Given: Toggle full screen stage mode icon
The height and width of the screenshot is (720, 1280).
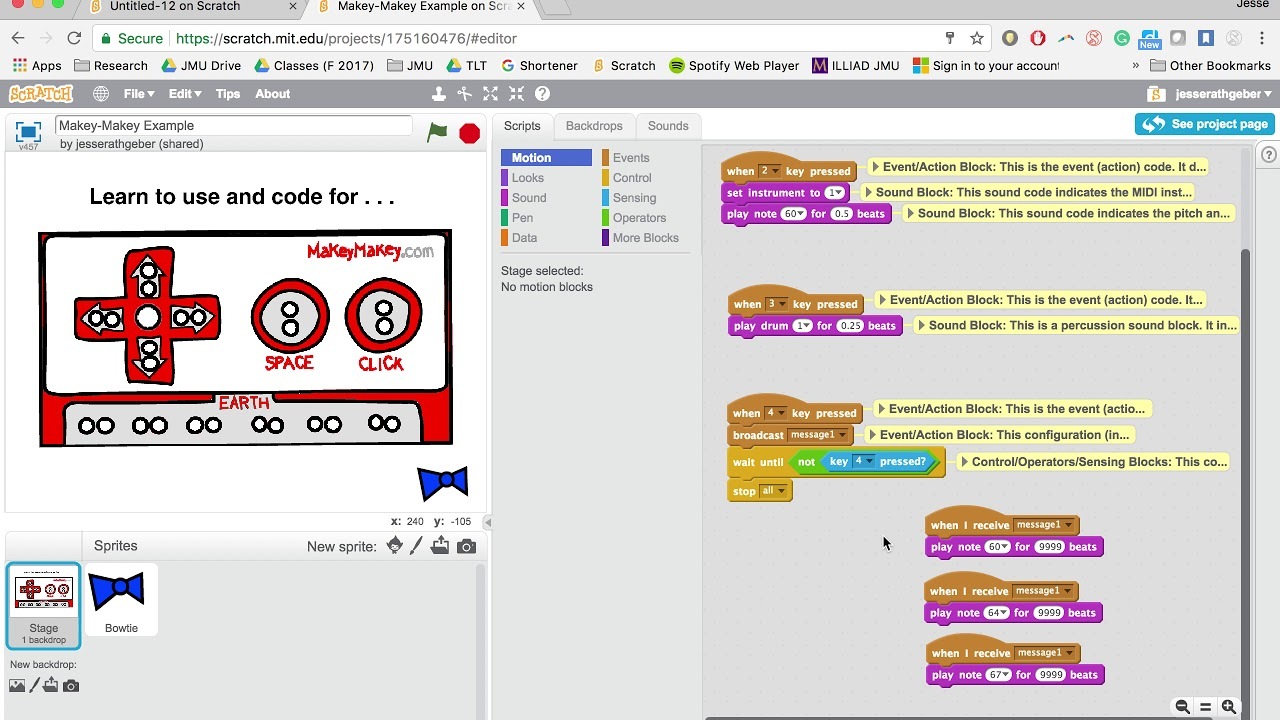Looking at the screenshot, I should pyautogui.click(x=28, y=132).
